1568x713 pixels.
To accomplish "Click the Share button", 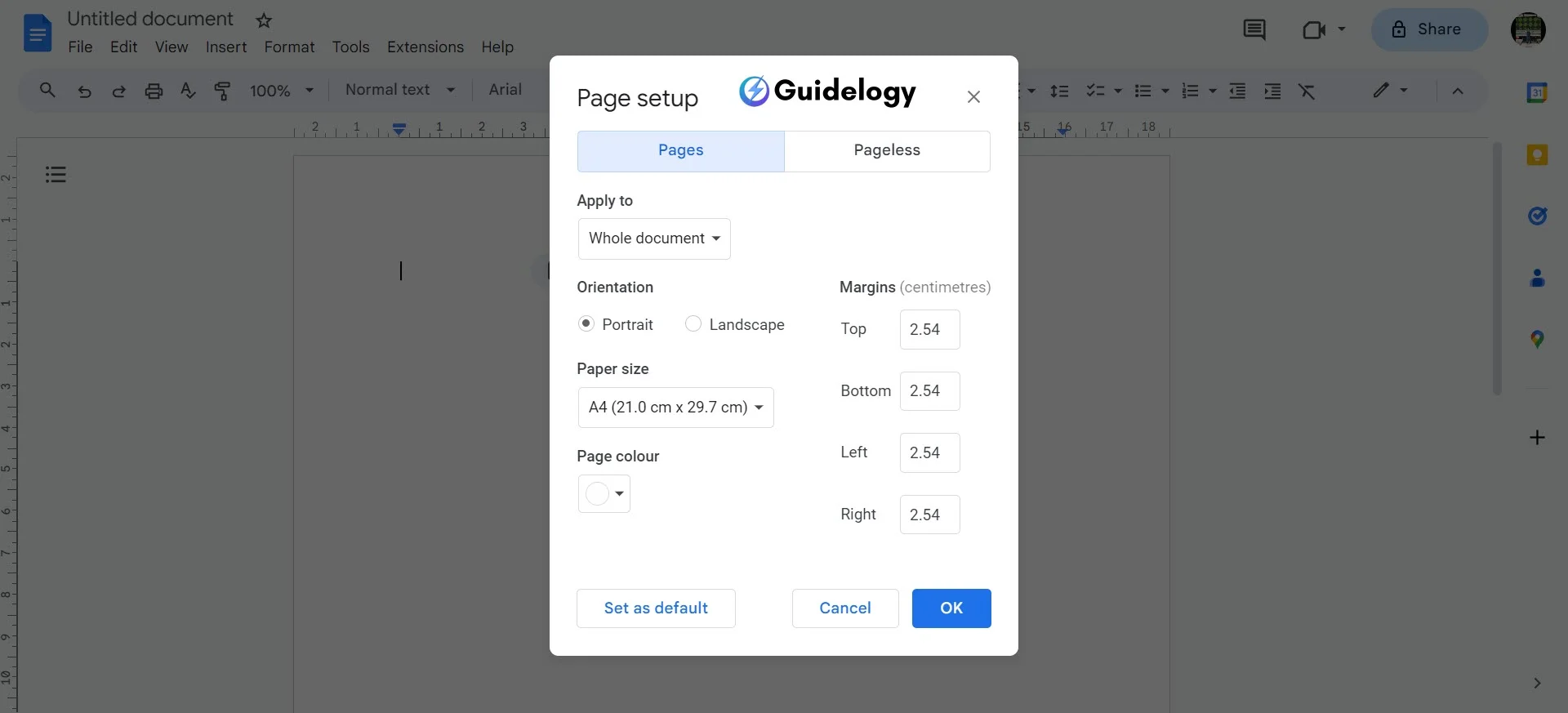I will point(1429,30).
